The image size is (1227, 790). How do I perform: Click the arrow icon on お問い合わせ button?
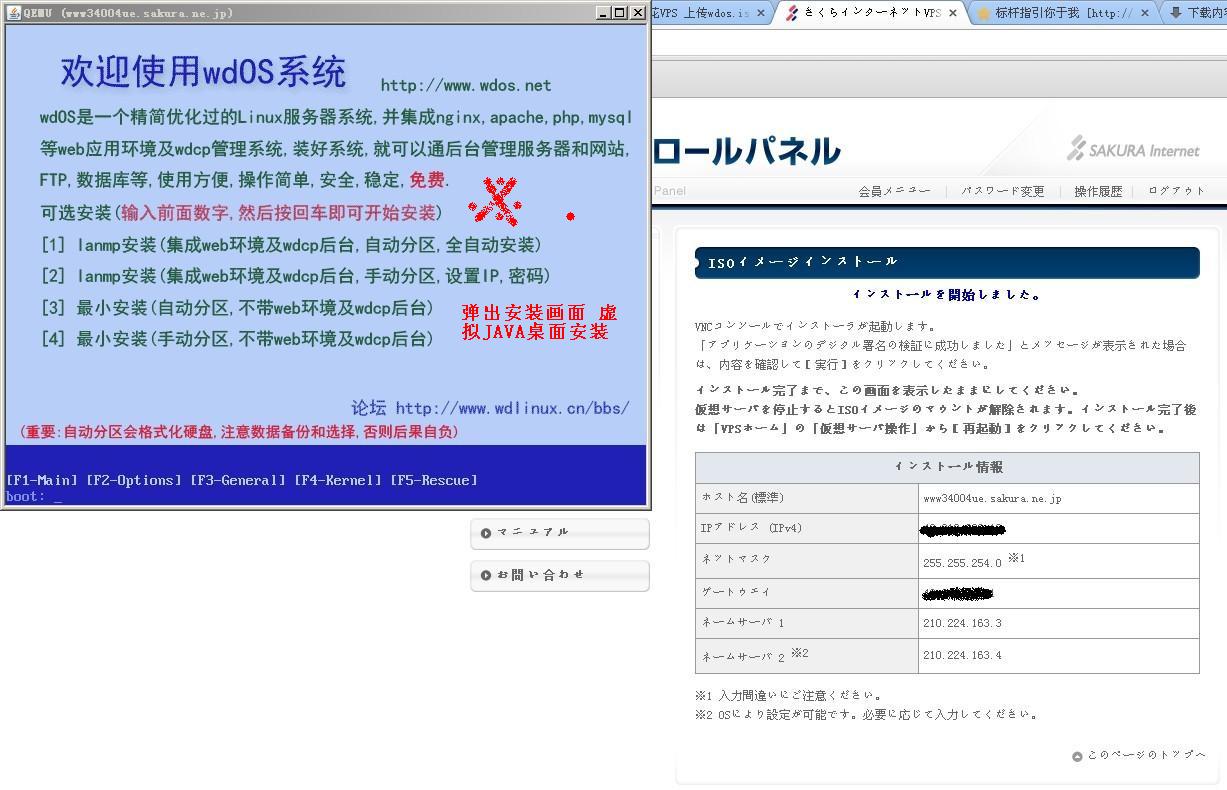[486, 576]
